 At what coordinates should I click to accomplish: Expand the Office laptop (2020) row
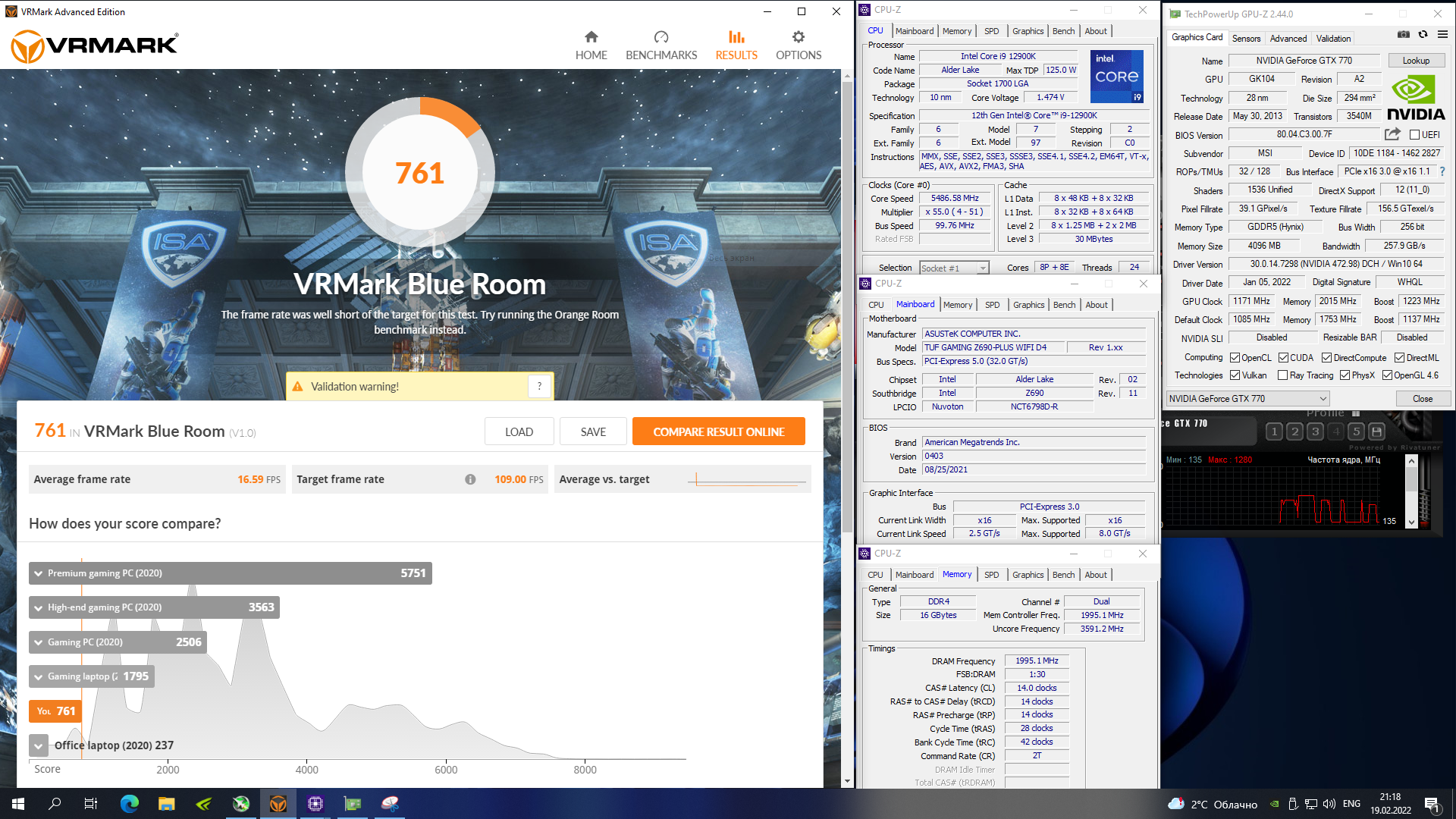[x=39, y=745]
